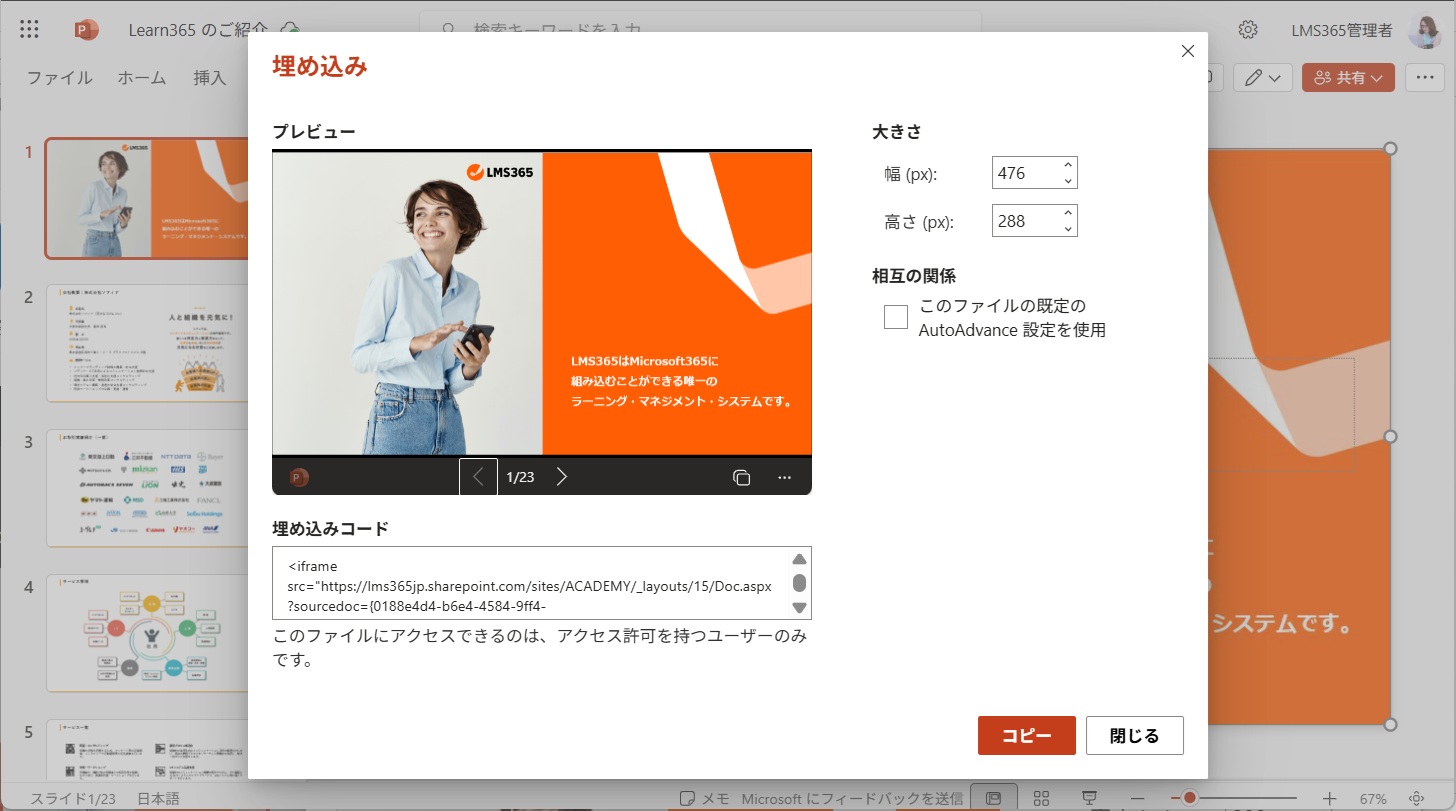Screen dimensions: 1456x811
Task: Click the embed code scrollbar thumb
Action: (x=799, y=583)
